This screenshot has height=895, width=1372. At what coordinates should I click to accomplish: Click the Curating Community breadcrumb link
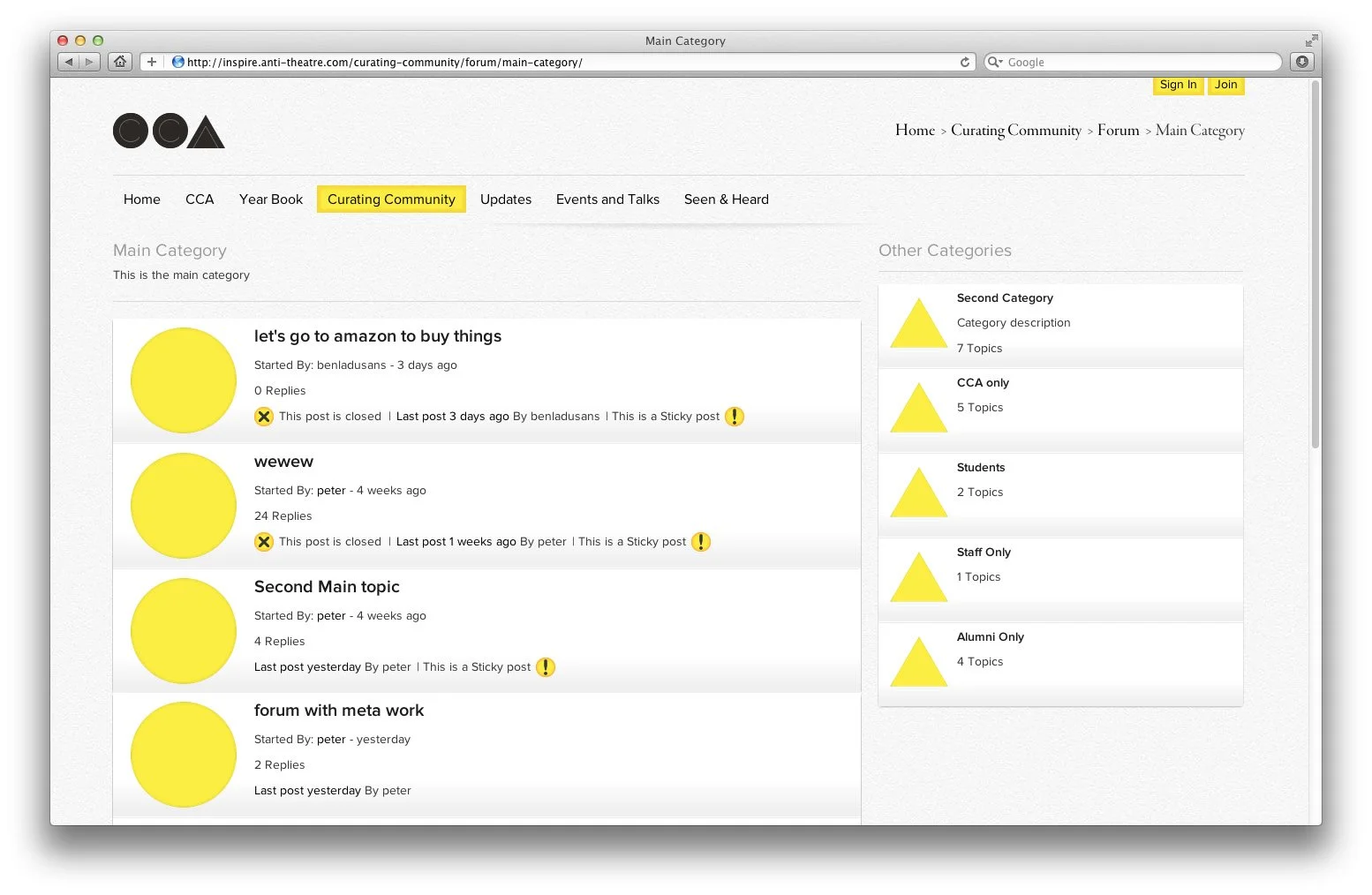point(1016,130)
